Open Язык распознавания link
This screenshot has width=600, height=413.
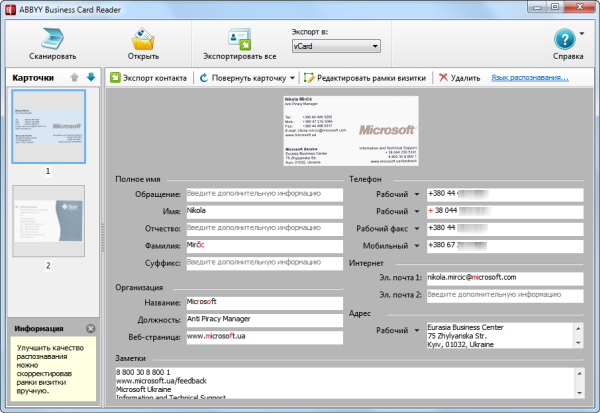pyautogui.click(x=530, y=78)
